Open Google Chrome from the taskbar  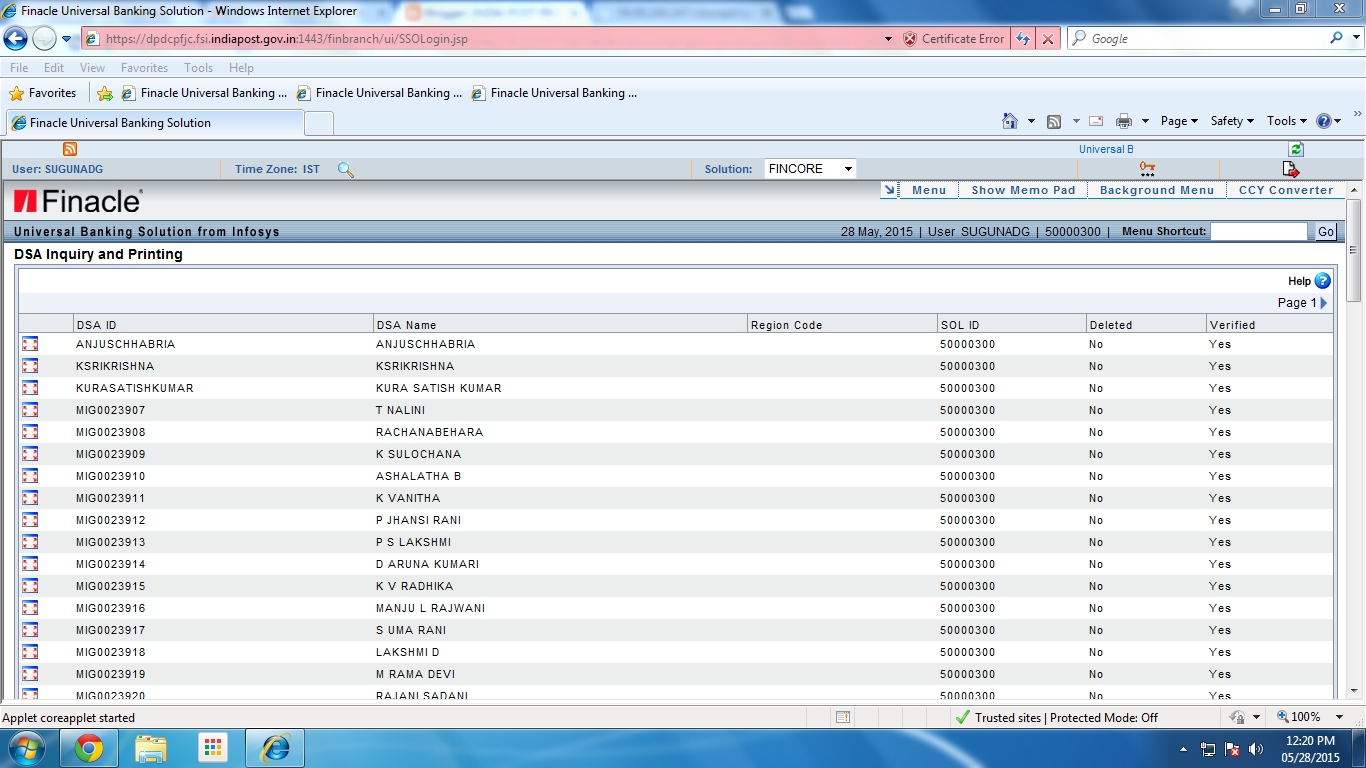[89, 747]
